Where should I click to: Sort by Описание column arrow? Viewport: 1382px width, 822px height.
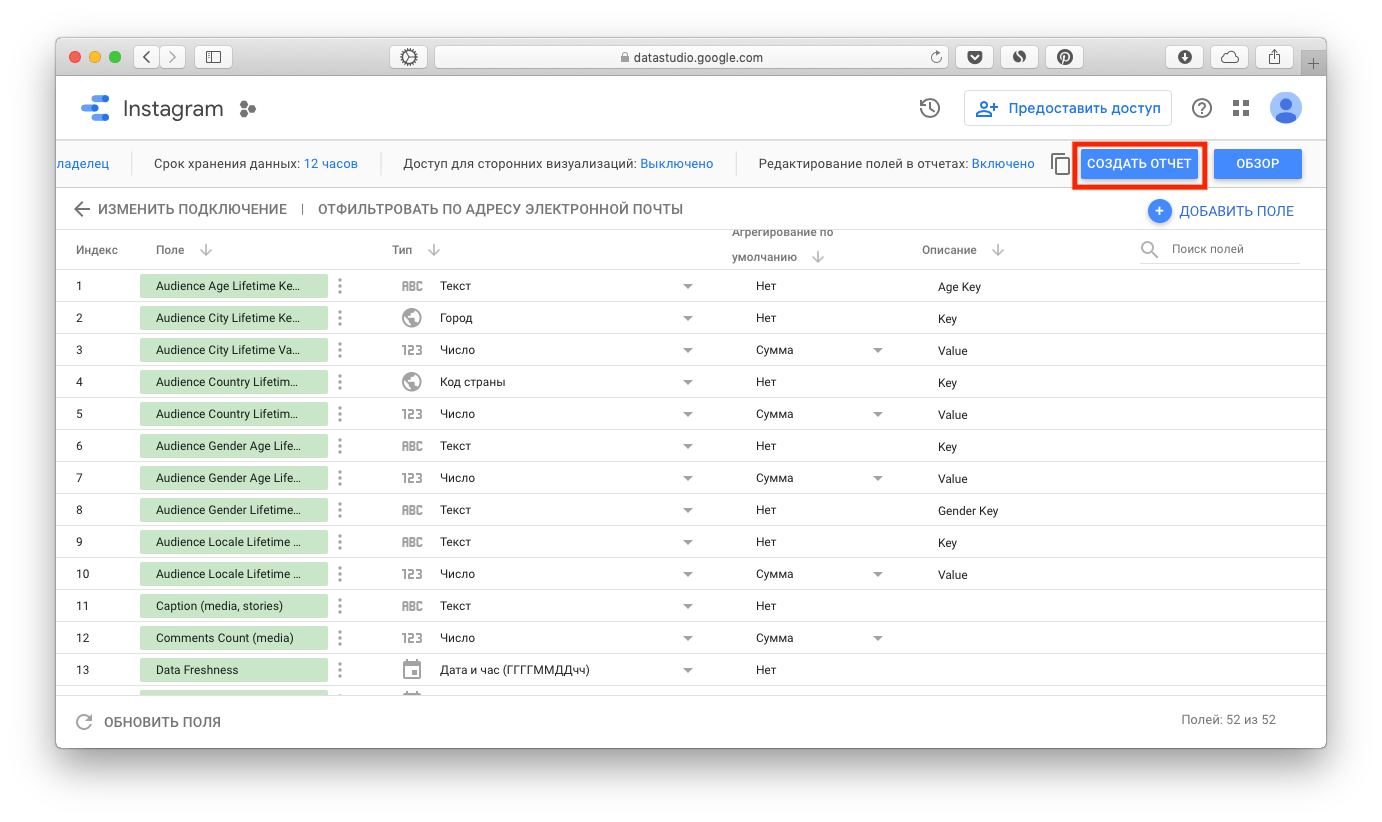point(998,250)
